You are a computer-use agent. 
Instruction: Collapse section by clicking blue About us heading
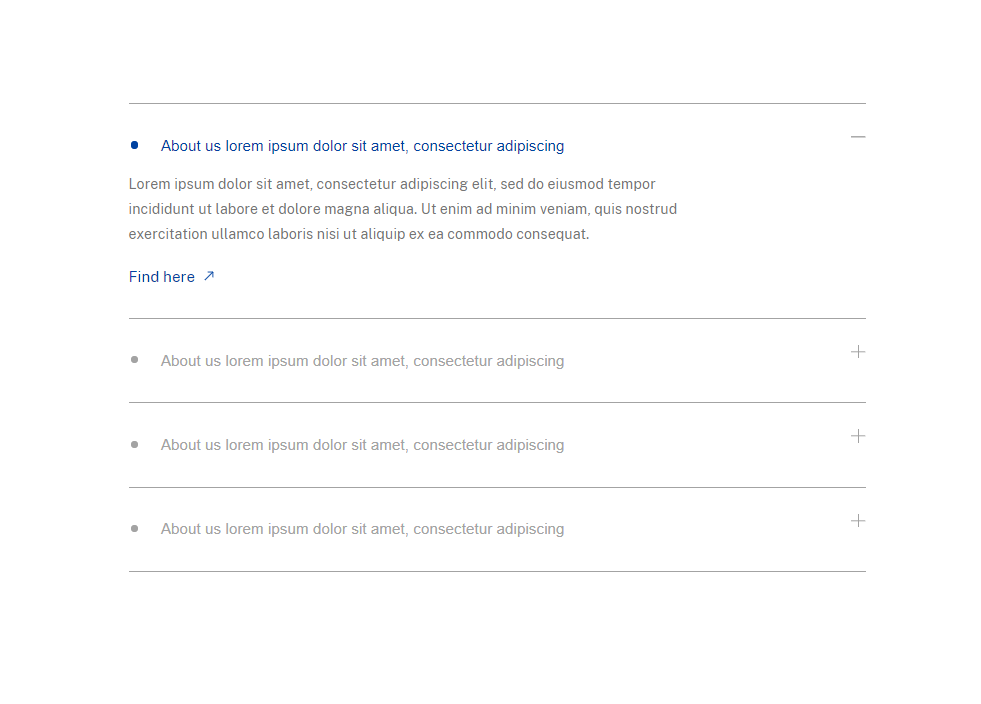(362, 146)
